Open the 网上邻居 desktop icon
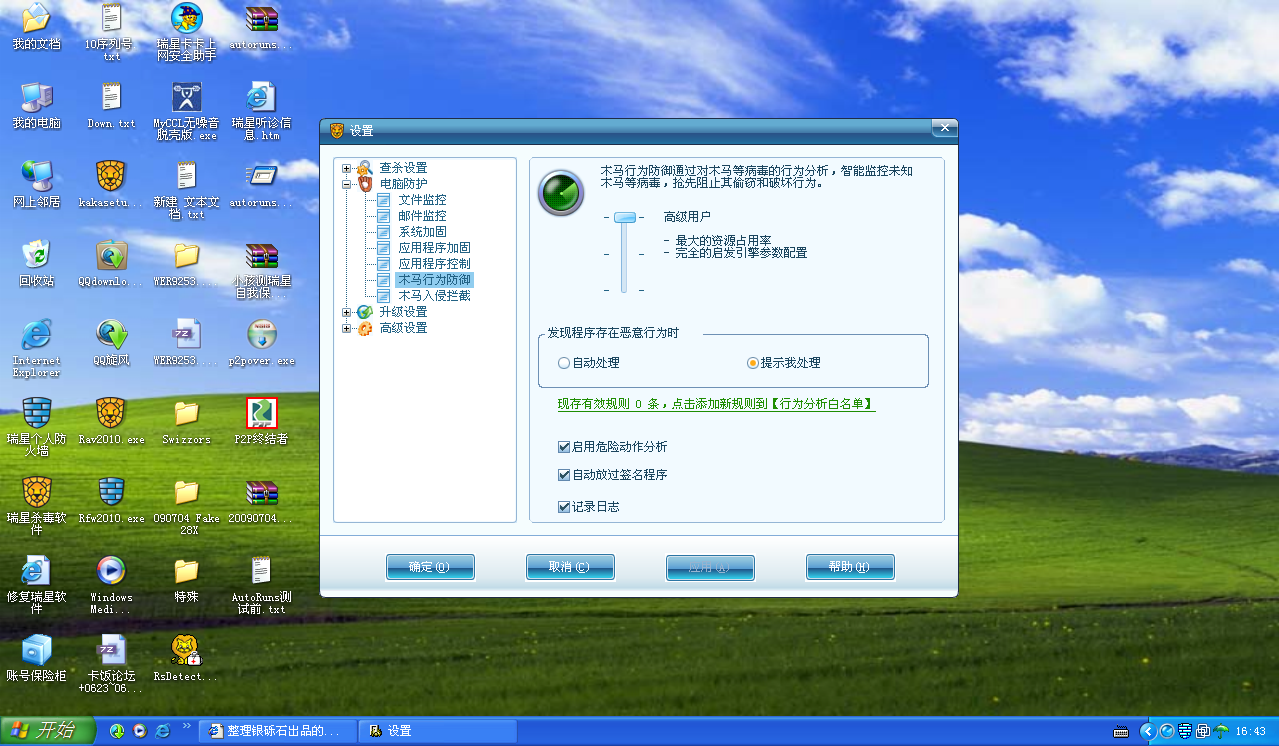This screenshot has width=1279, height=746. coord(36,184)
